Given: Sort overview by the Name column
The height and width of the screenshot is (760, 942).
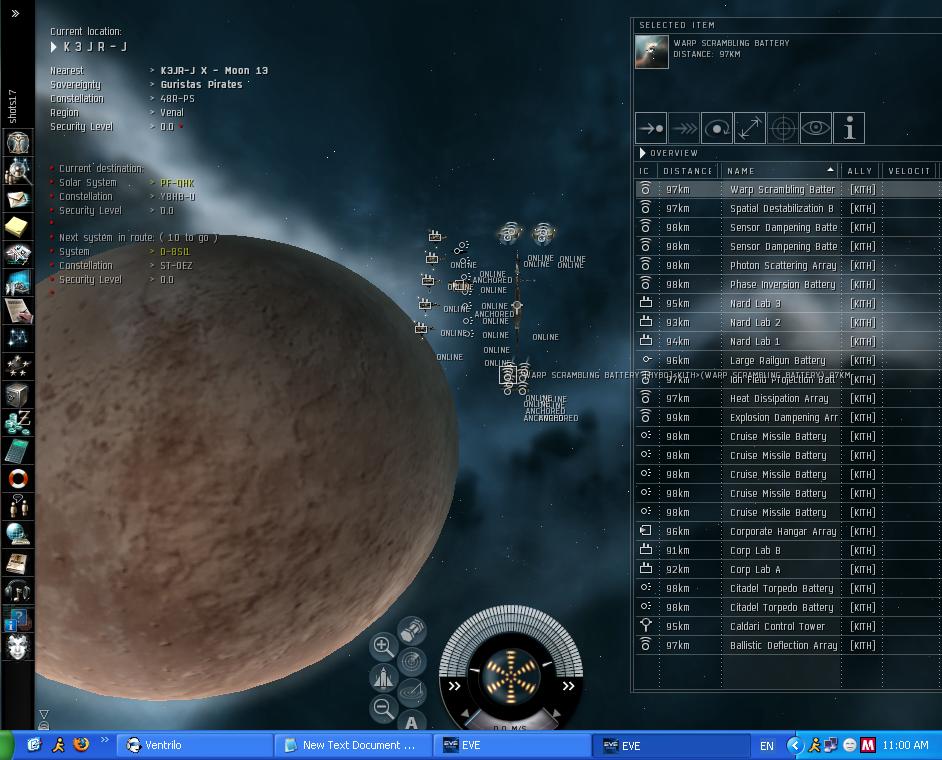Looking at the screenshot, I should point(780,171).
